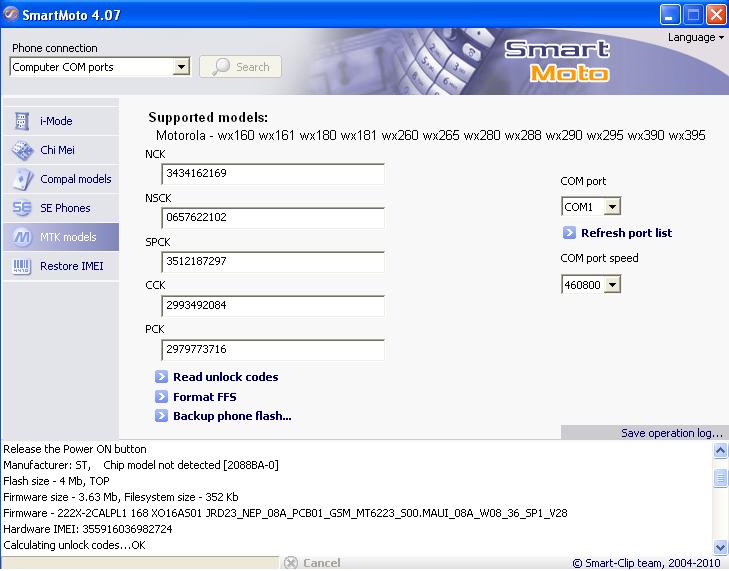Click Save operation log link
Screen dimensions: 729x571
[671, 433]
